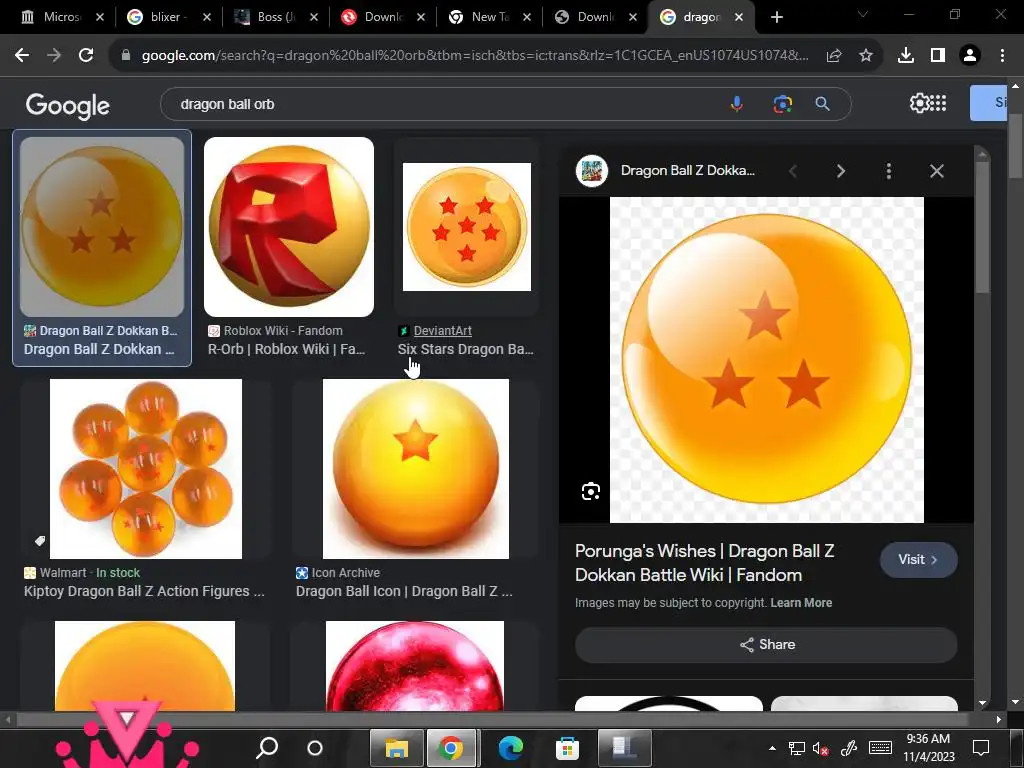Open Chrome downloads icon

click(906, 56)
